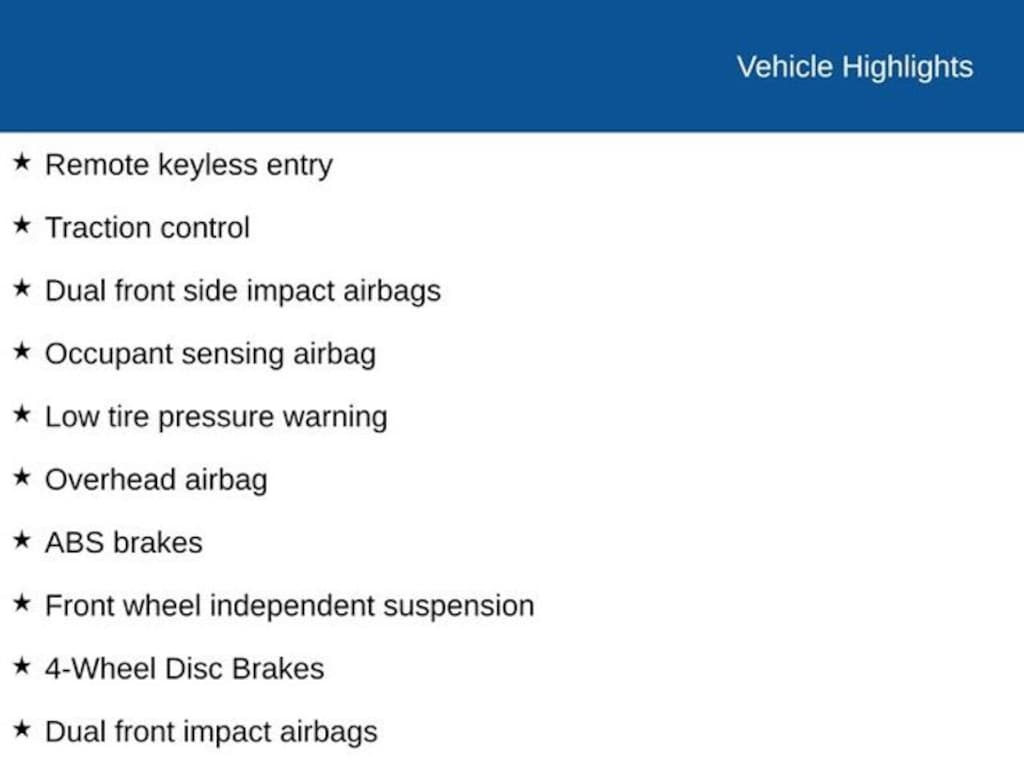
Task: Select the ABS brakes list entry
Action: click(123, 543)
